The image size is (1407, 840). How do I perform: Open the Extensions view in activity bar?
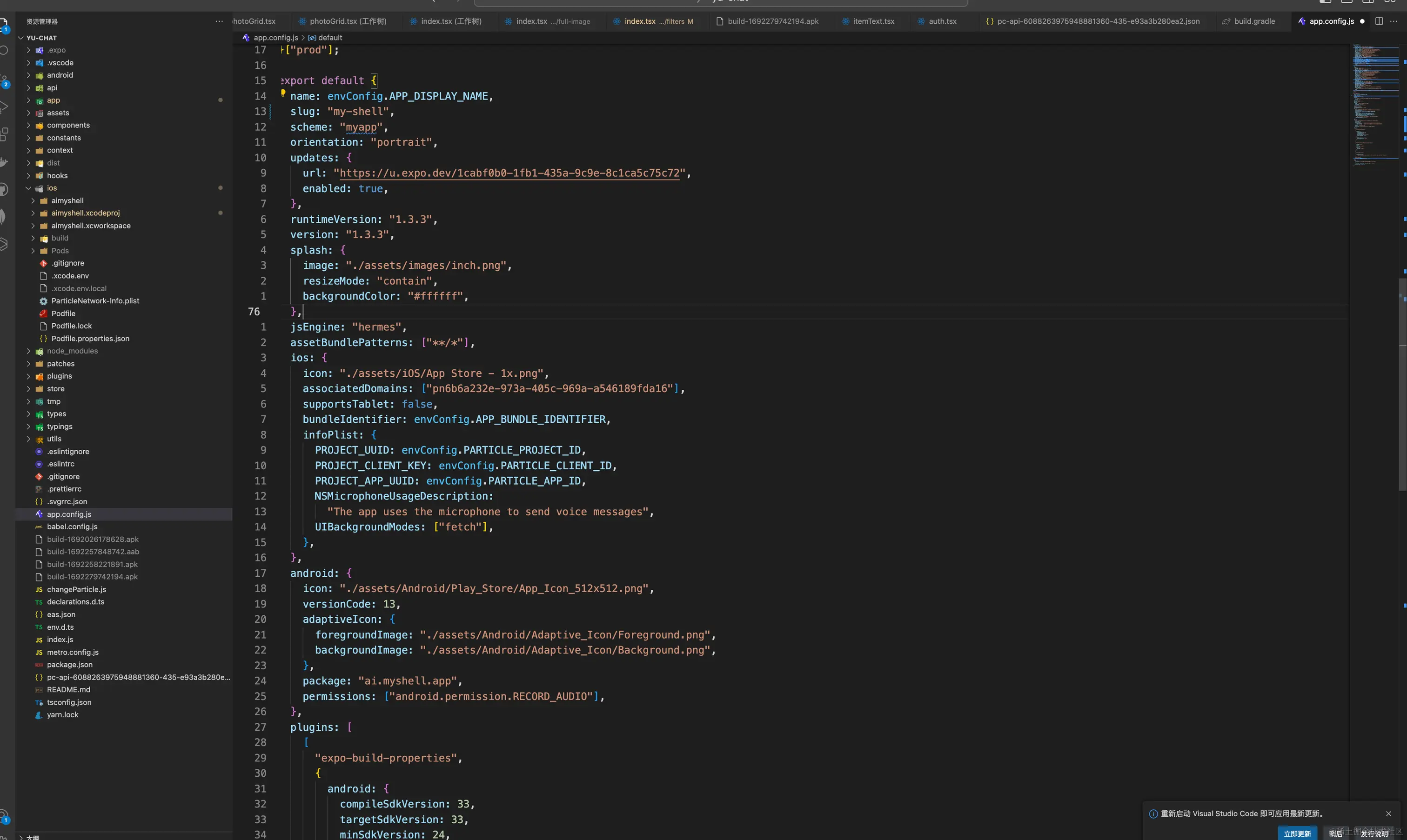click(x=3, y=134)
